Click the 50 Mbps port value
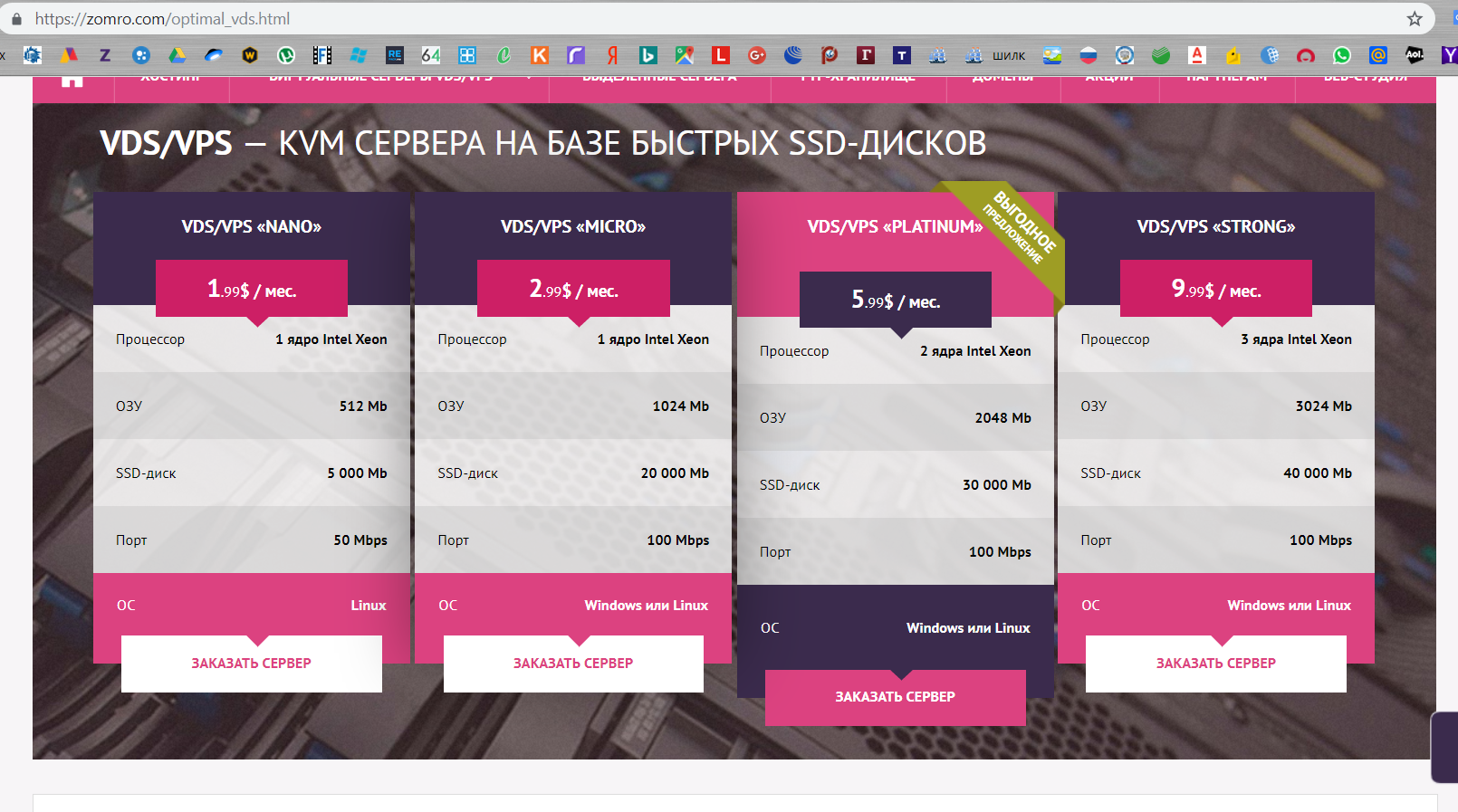1458x812 pixels. point(360,540)
